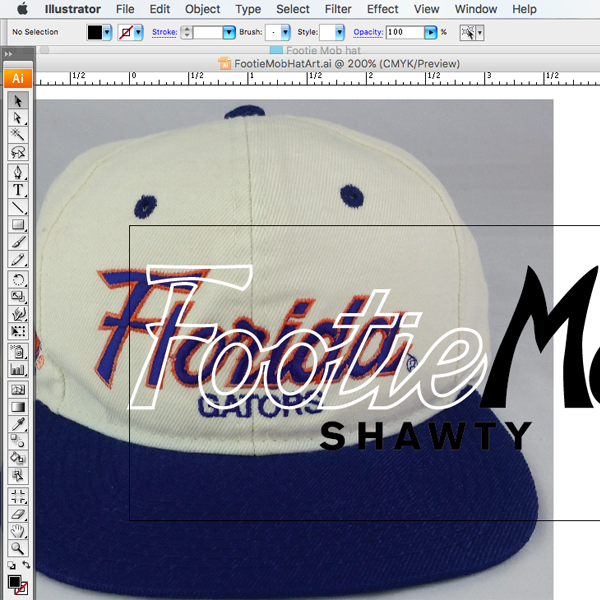Select the Column Graph tool
This screenshot has width=600, height=600.
coord(18,369)
